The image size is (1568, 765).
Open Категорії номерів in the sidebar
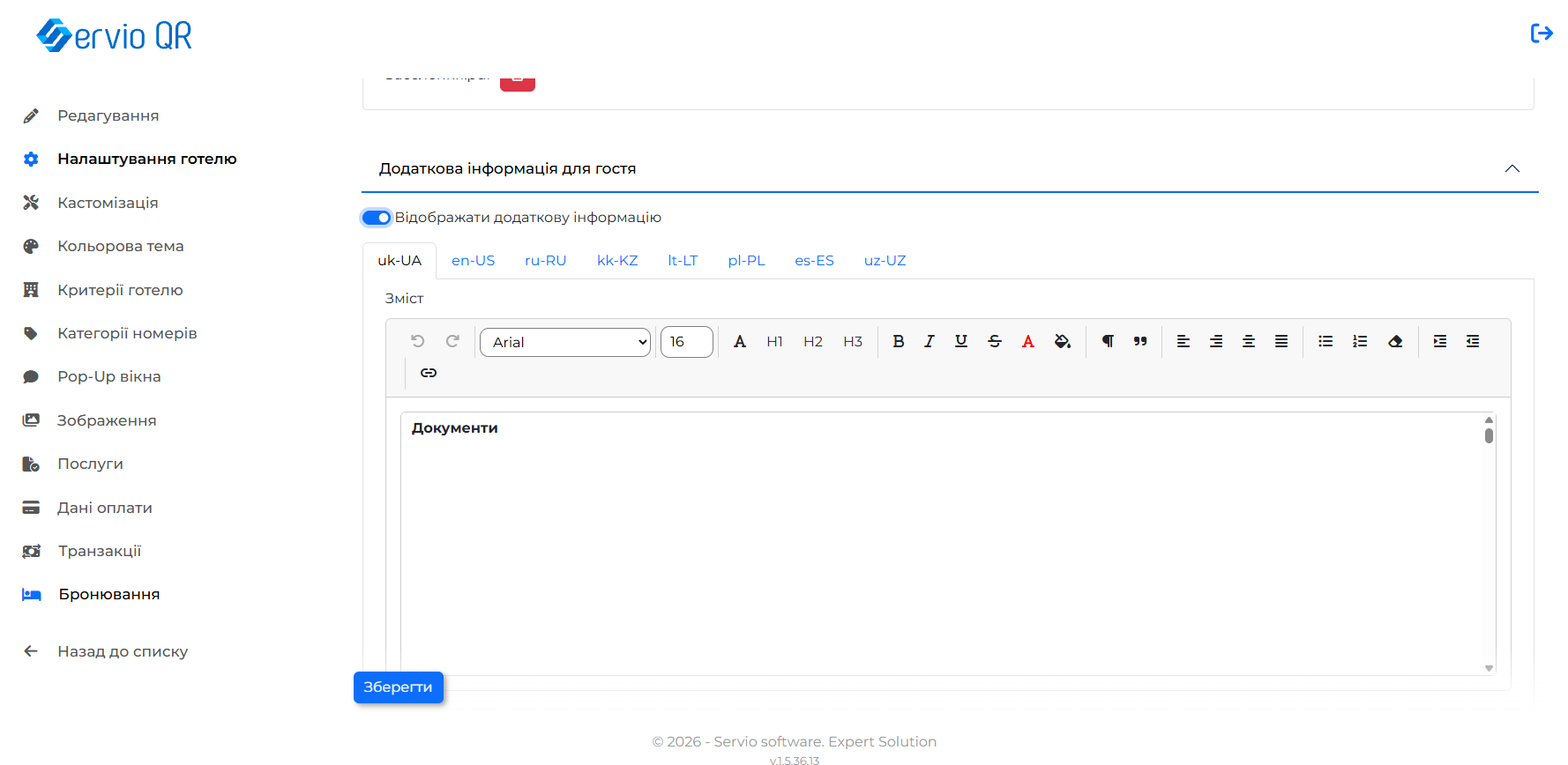coord(127,333)
